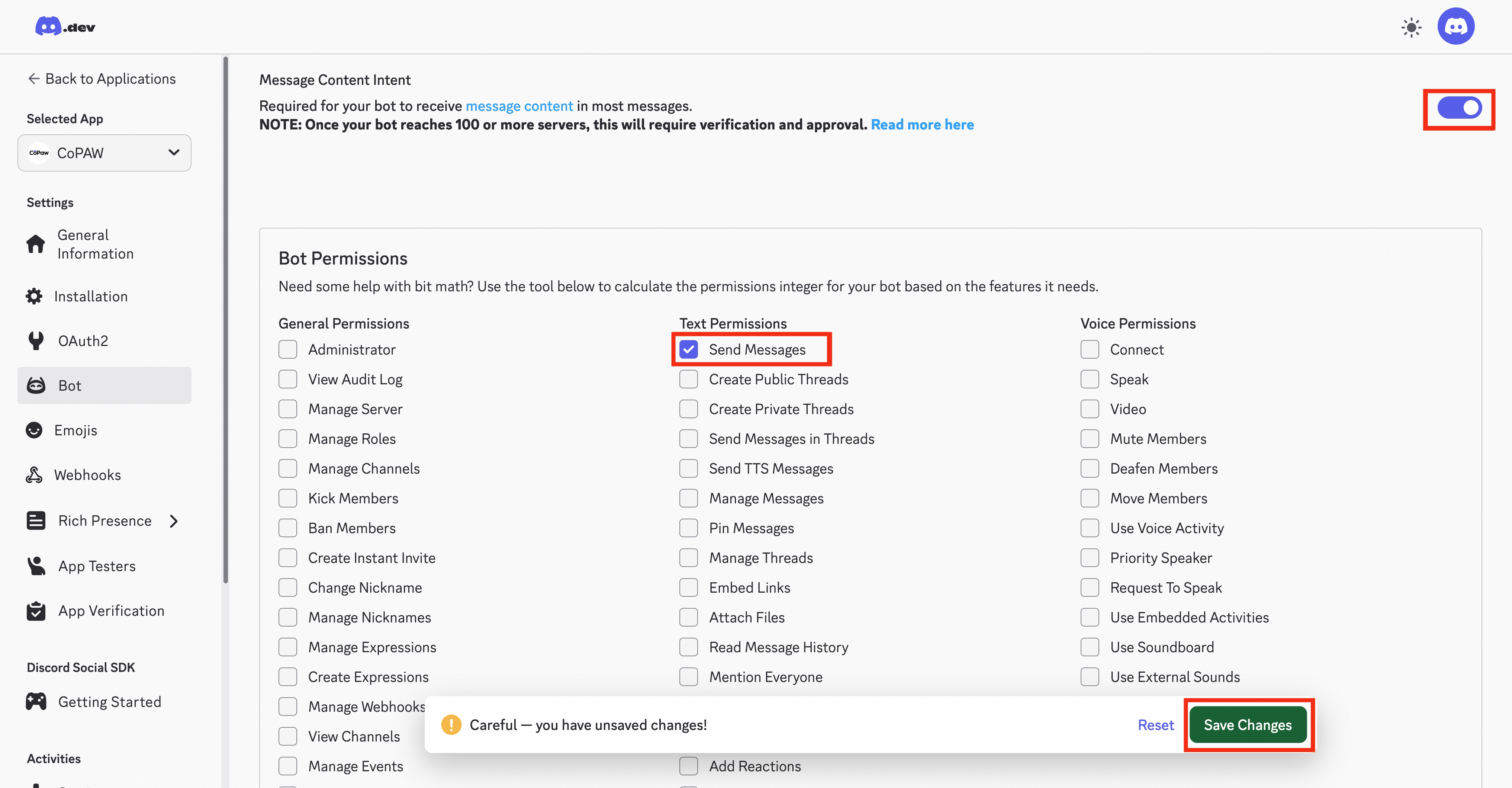The width and height of the screenshot is (1512, 788).
Task: Select the OAuth2 wrench icon
Action: [x=35, y=340]
